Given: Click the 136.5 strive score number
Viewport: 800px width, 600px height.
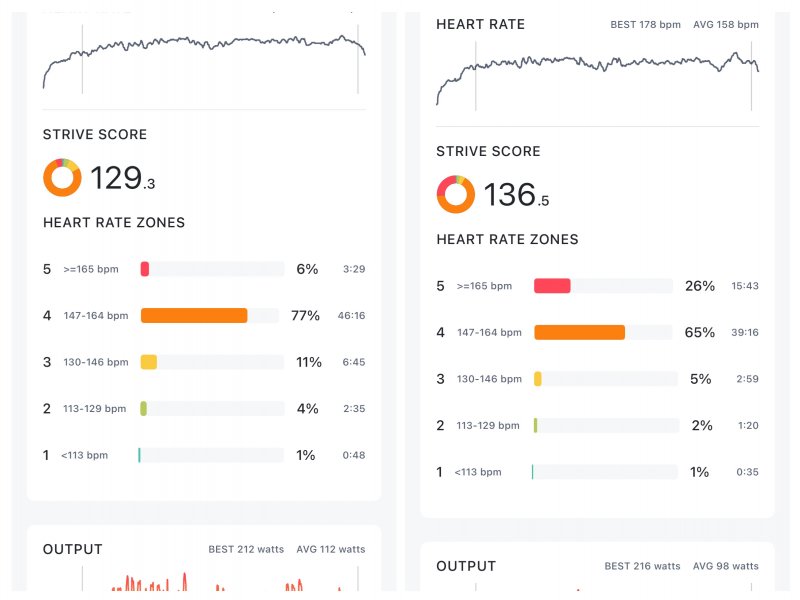Looking at the screenshot, I should pos(516,195).
